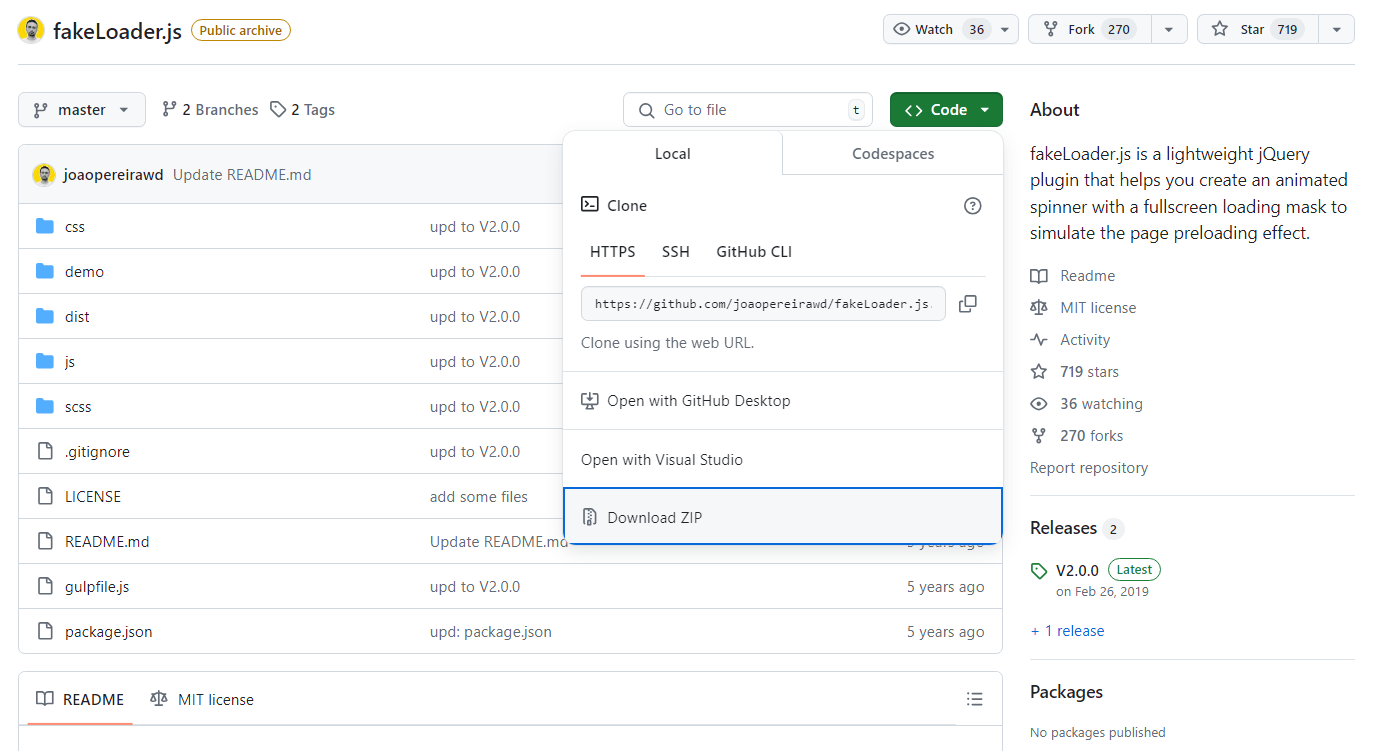Open the README tab
1375x751 pixels.
(80, 699)
